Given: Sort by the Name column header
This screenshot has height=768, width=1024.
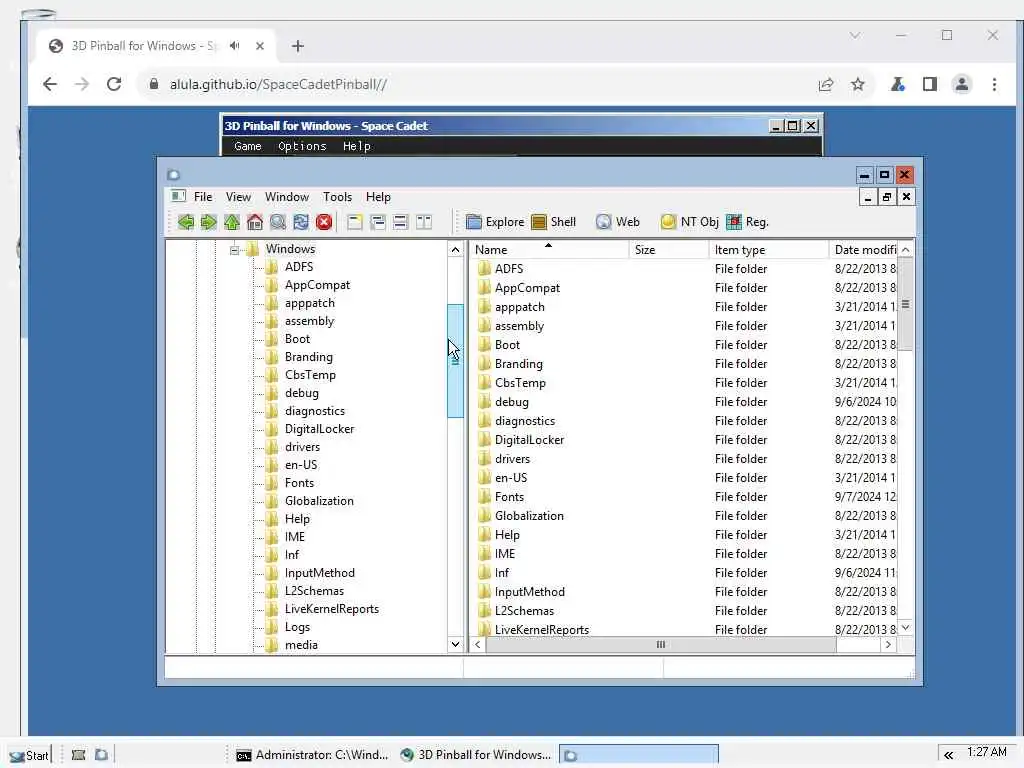Looking at the screenshot, I should coord(549,249).
